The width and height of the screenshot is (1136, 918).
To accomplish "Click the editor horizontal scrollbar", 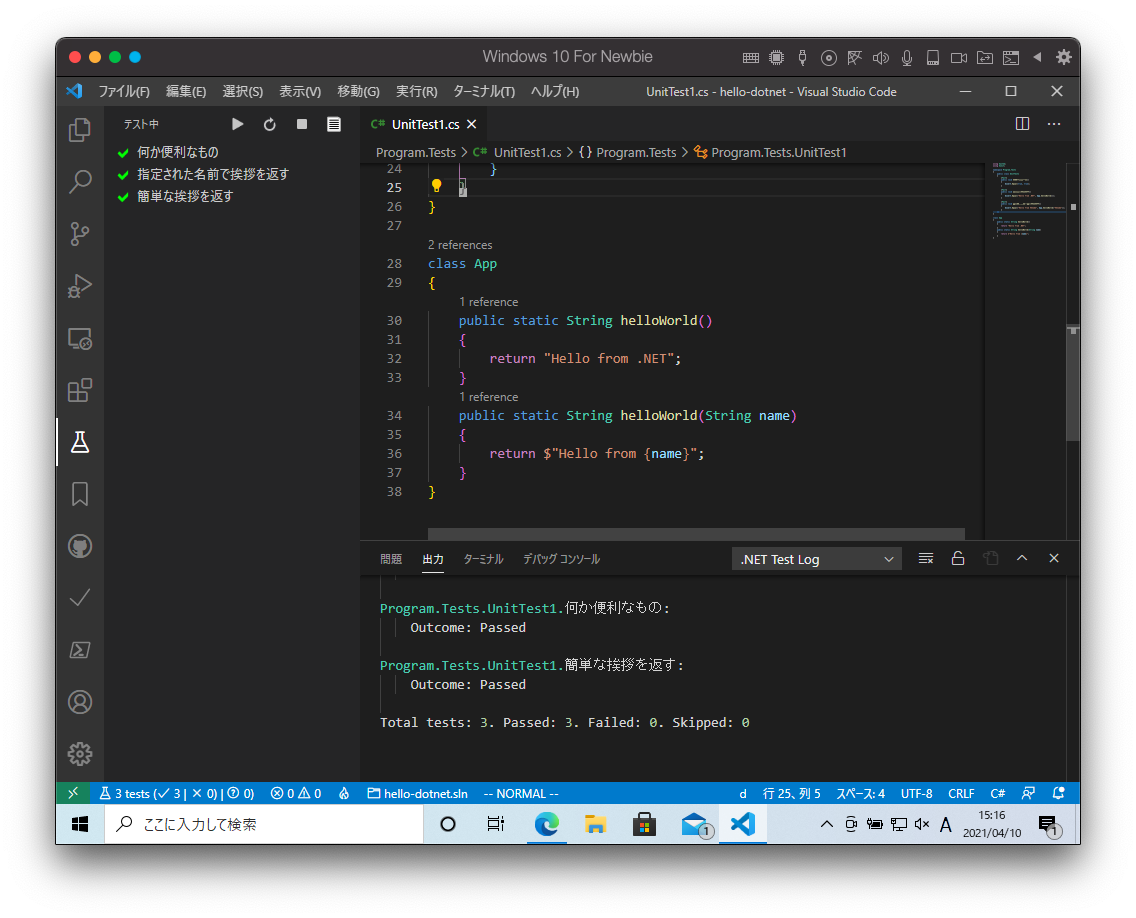I will tap(696, 534).
